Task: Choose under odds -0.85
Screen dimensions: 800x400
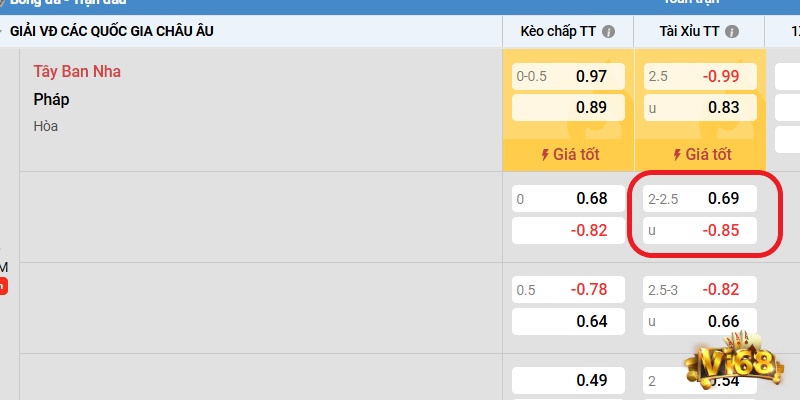Action: [699, 230]
